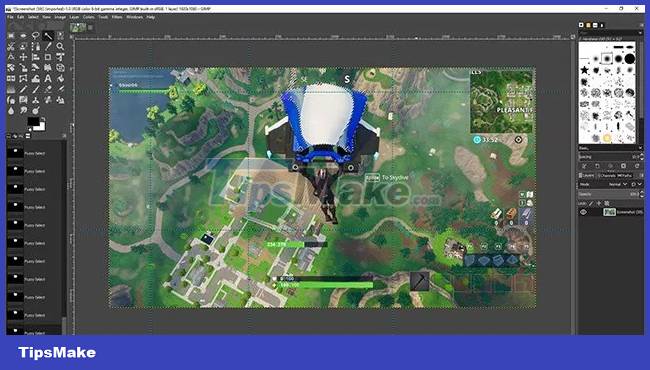This screenshot has width=650, height=370.
Task: Open the Select menu
Action: tap(33, 17)
